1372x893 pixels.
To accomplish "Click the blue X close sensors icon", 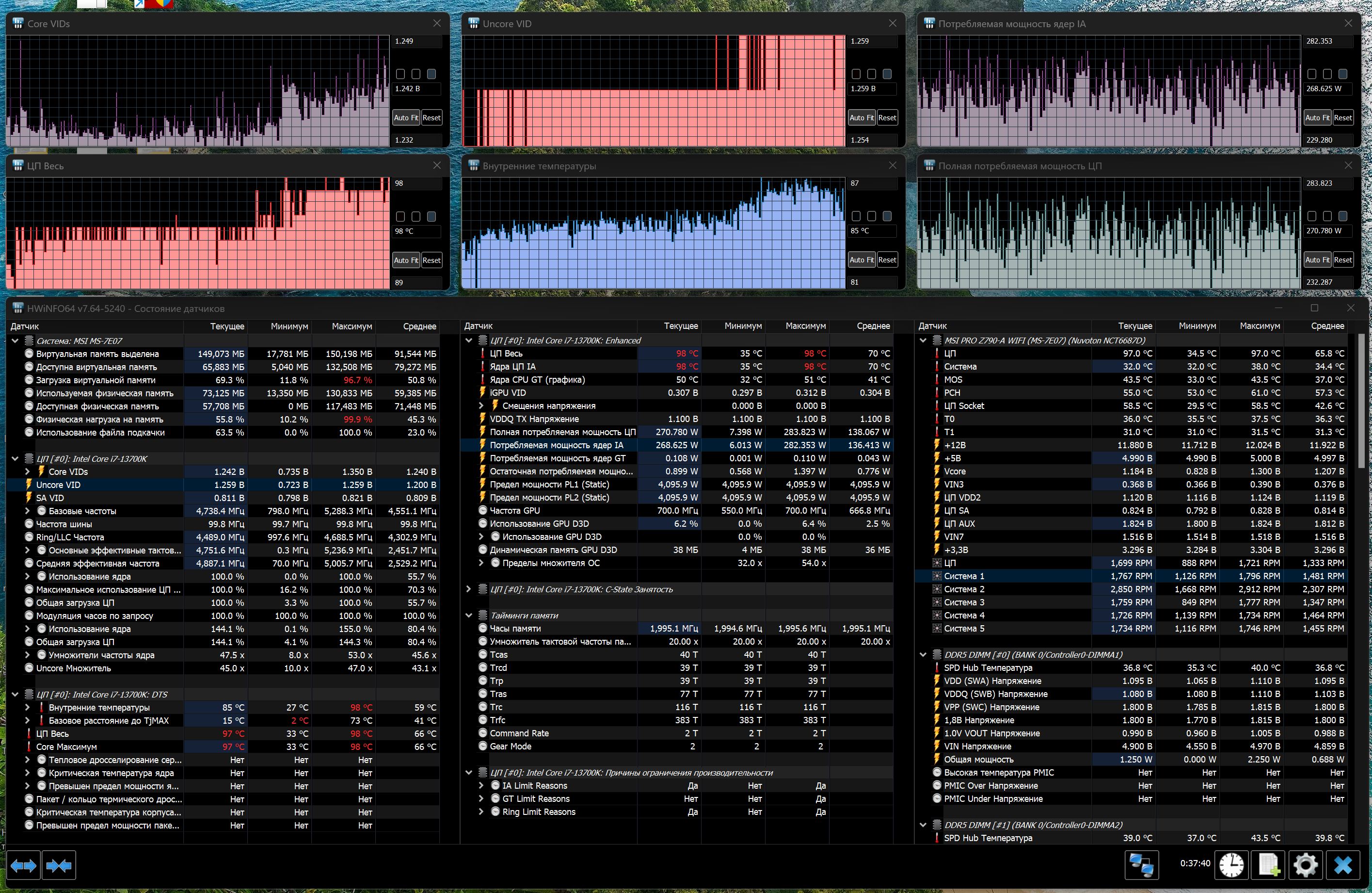I will click(x=1342, y=865).
